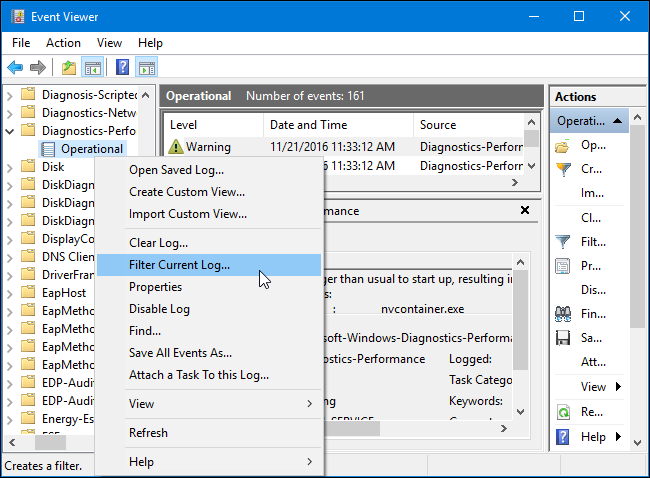Choose Properties from context menu
Viewport: 650px width, 478px height.
coord(209,287)
